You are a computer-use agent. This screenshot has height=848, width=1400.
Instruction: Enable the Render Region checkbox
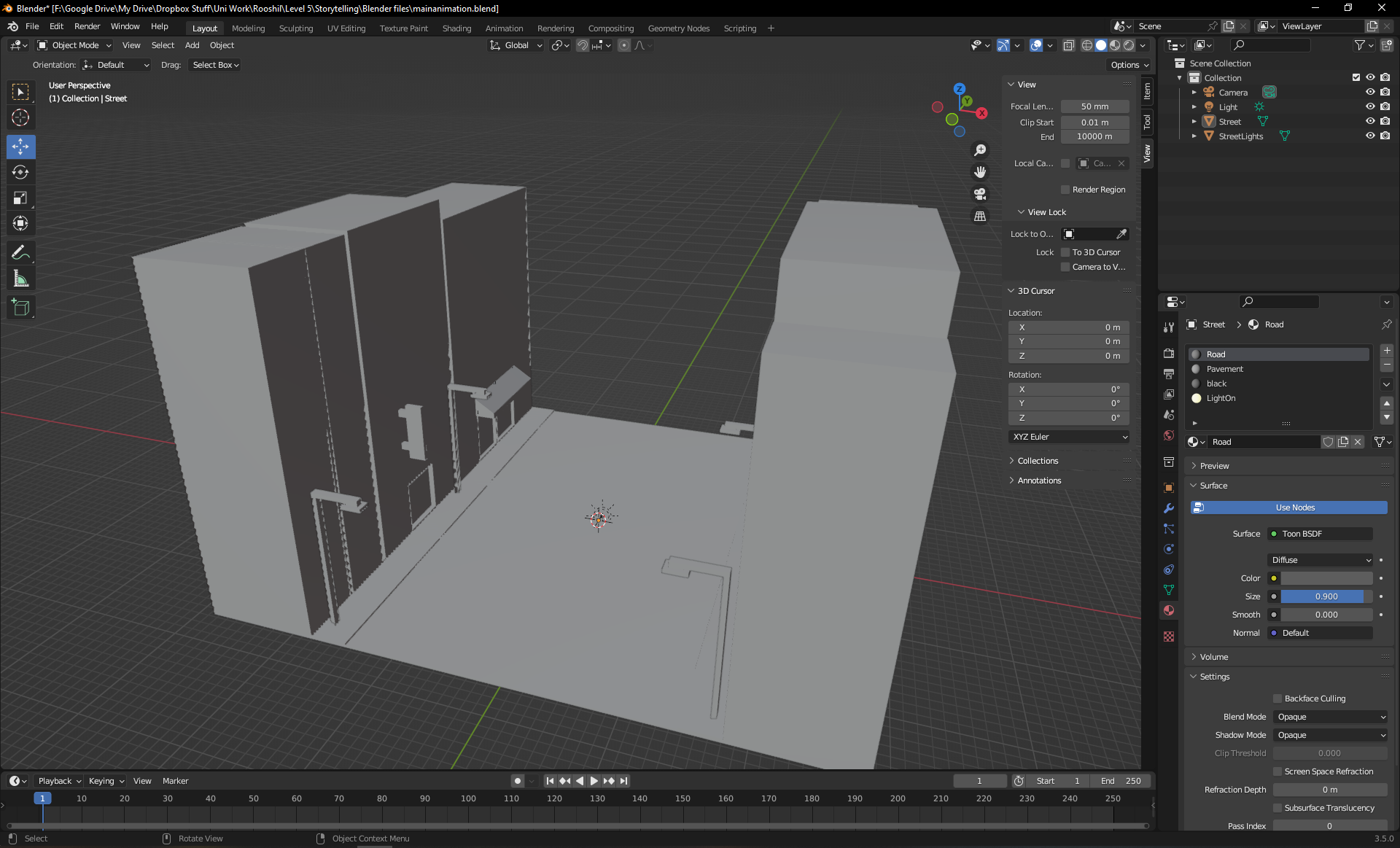coord(1065,190)
